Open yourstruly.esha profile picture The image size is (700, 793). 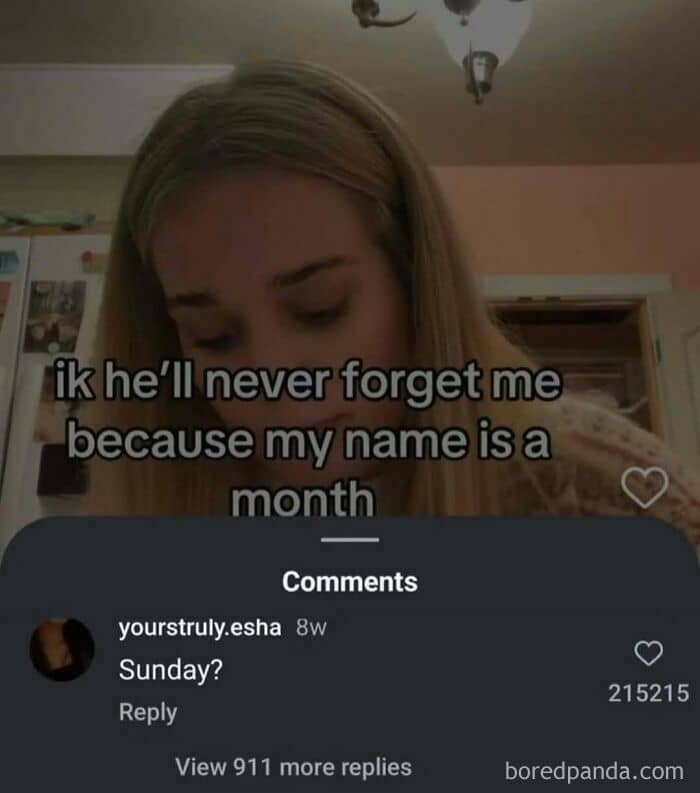pos(62,649)
